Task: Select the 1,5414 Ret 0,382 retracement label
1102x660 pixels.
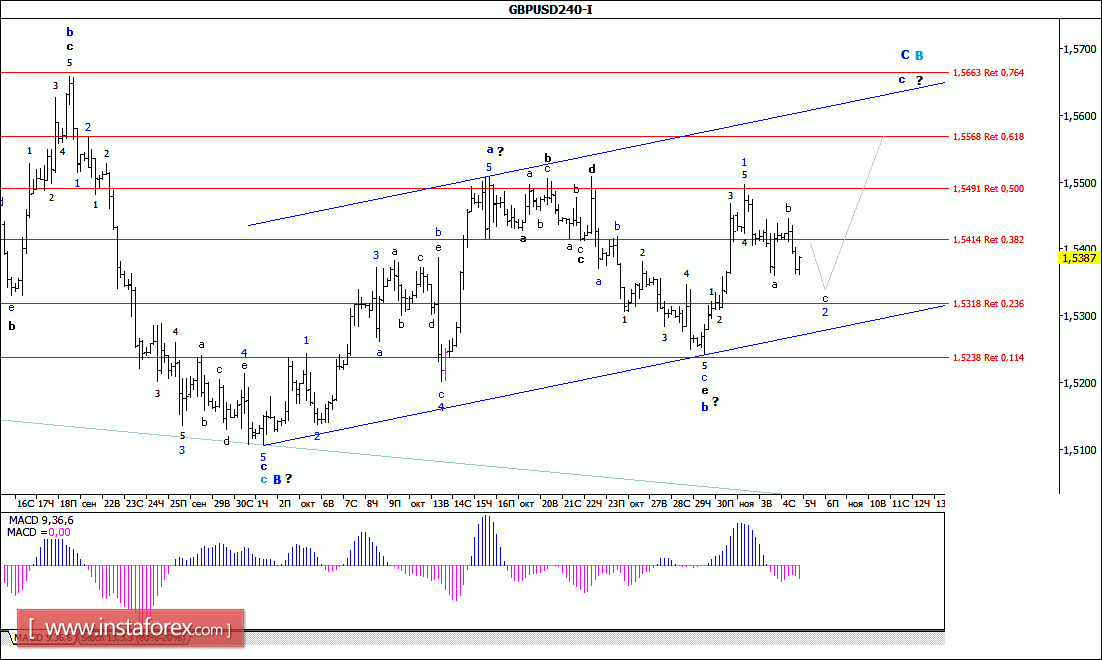Action: tap(988, 240)
